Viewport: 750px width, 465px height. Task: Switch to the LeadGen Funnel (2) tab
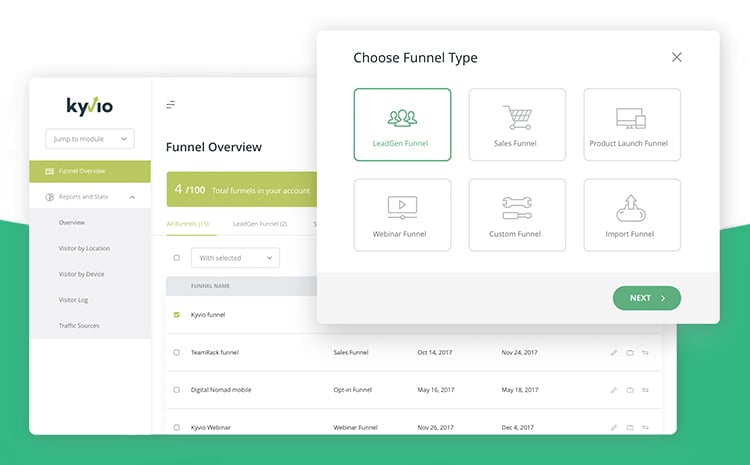260,224
